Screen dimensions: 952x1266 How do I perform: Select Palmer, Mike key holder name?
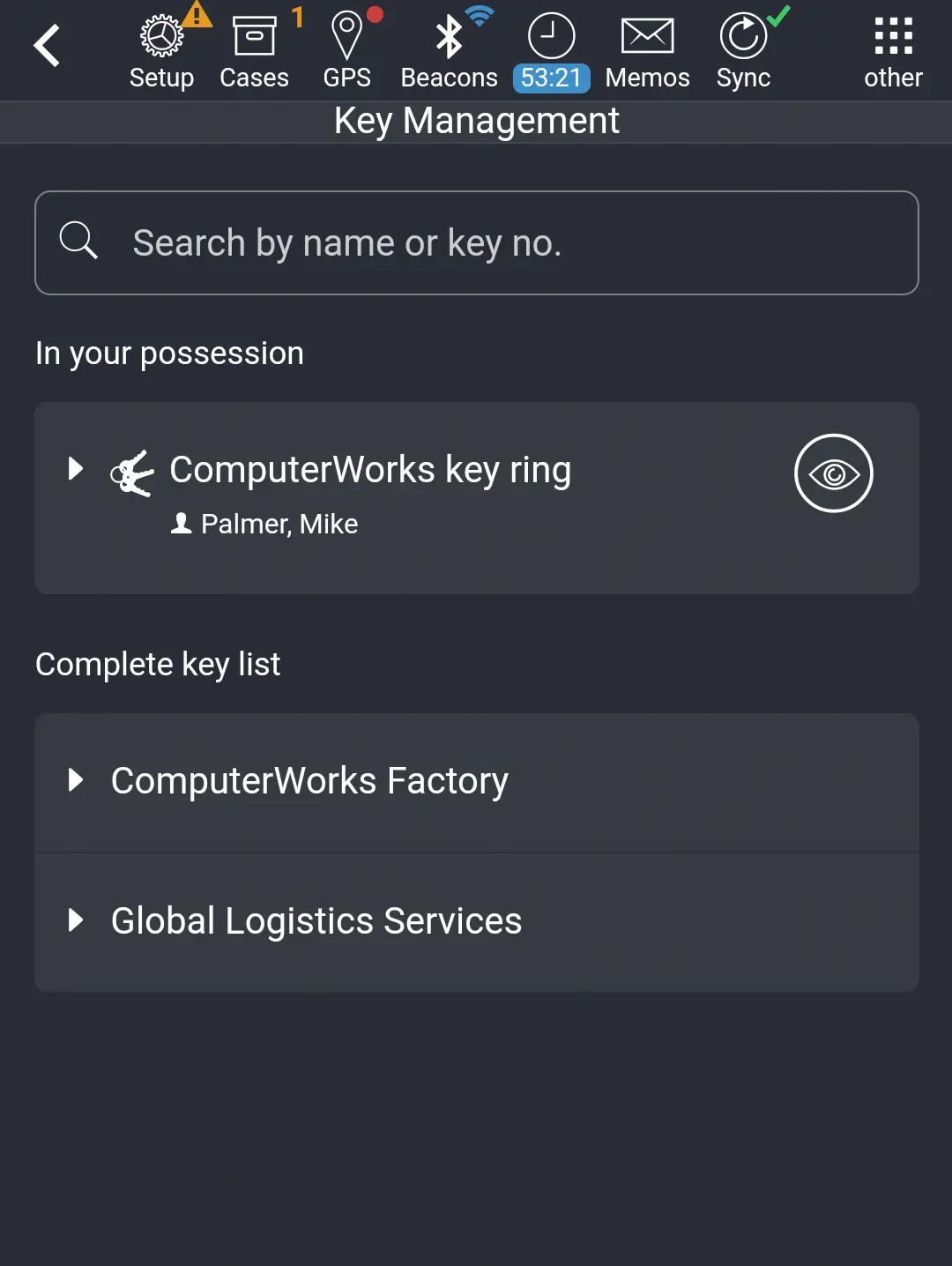pyautogui.click(x=279, y=523)
